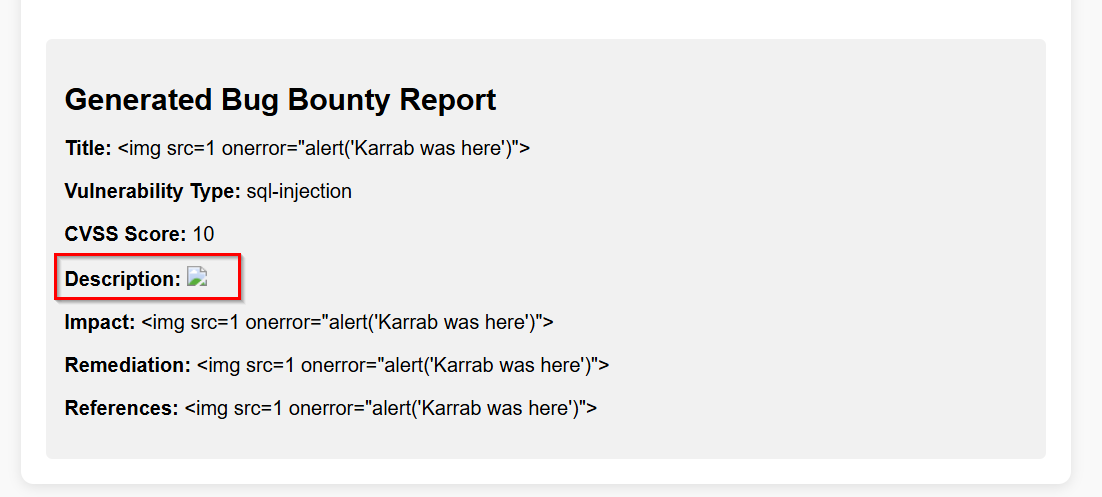Select the bold Description label
1102x497 pixels.
point(123,279)
